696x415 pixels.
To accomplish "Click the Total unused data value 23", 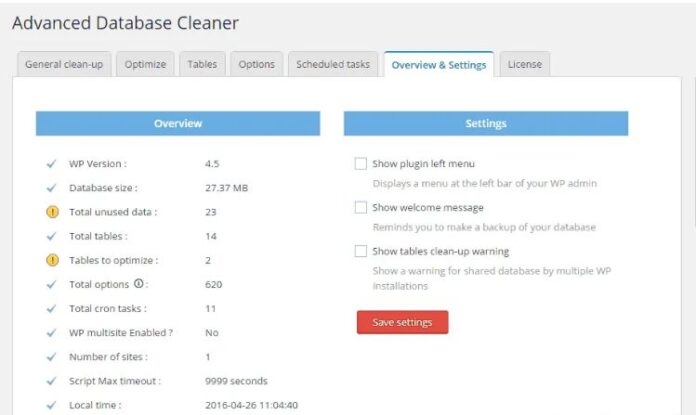I will point(210,212).
